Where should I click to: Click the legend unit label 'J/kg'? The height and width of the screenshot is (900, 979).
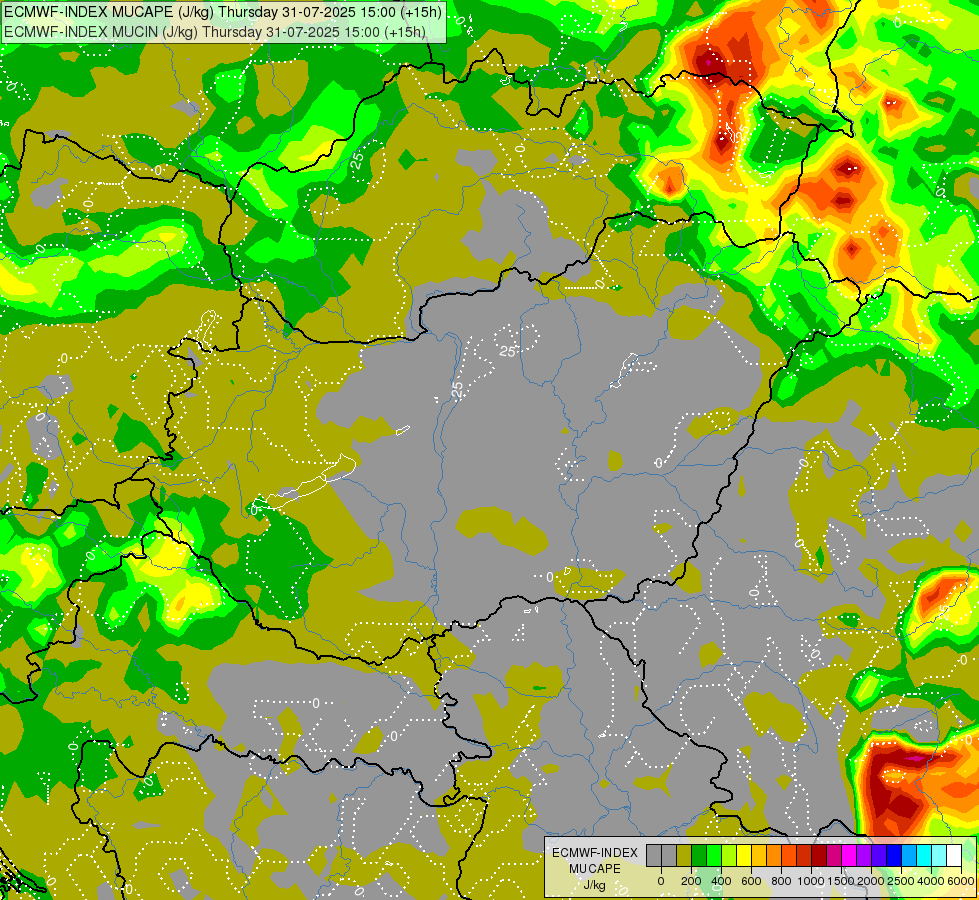[x=594, y=886]
